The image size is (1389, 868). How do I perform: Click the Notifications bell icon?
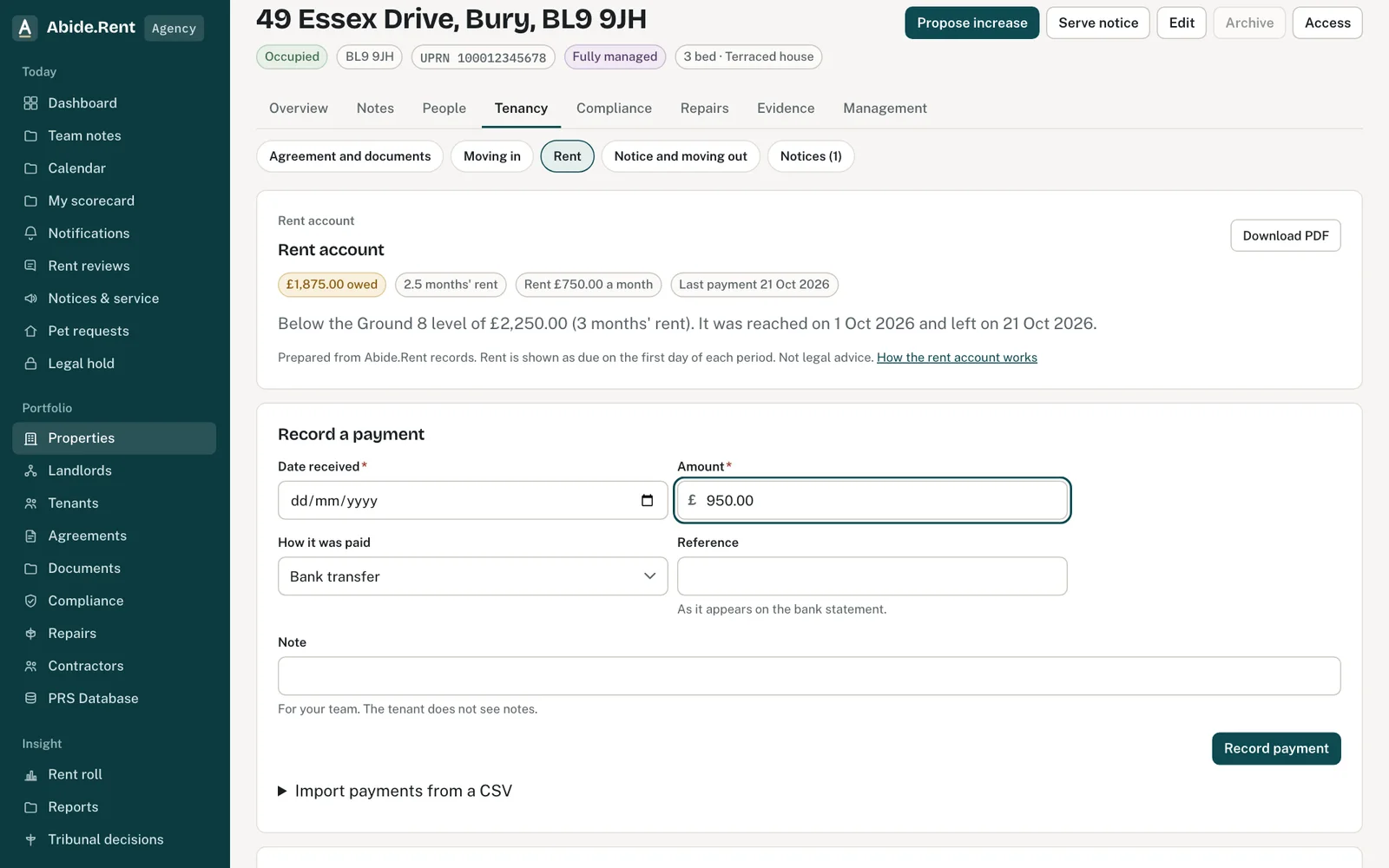[x=30, y=233]
